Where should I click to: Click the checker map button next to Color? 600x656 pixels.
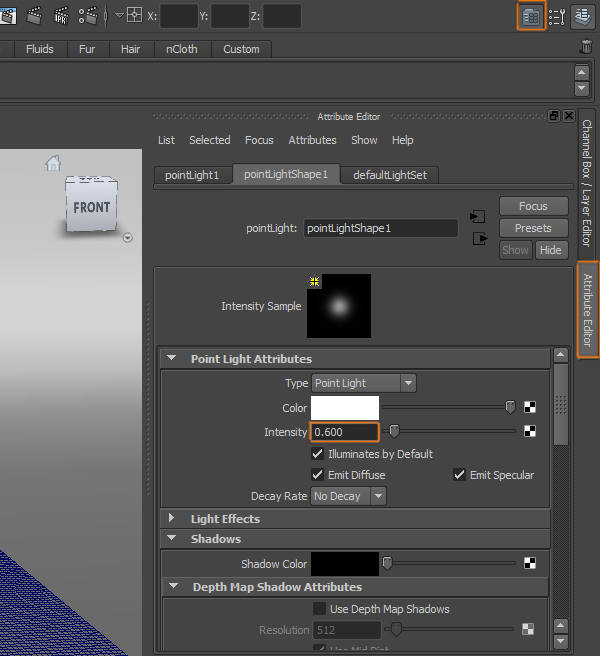529,408
